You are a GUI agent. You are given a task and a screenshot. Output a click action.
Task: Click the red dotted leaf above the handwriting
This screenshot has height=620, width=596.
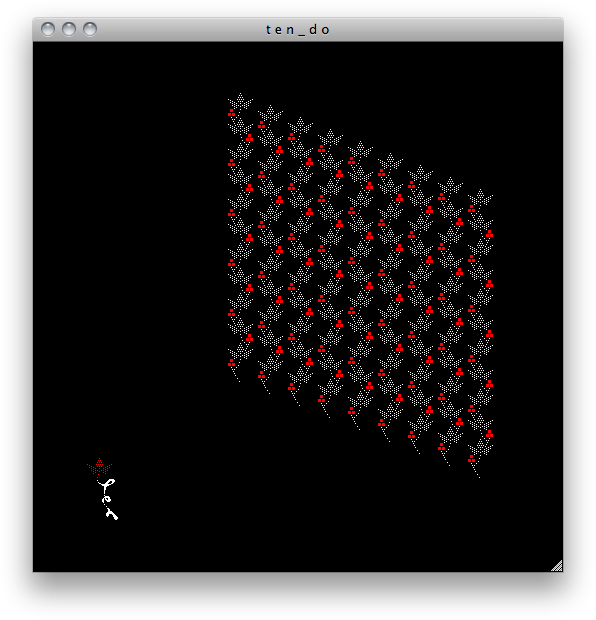pyautogui.click(x=99, y=467)
